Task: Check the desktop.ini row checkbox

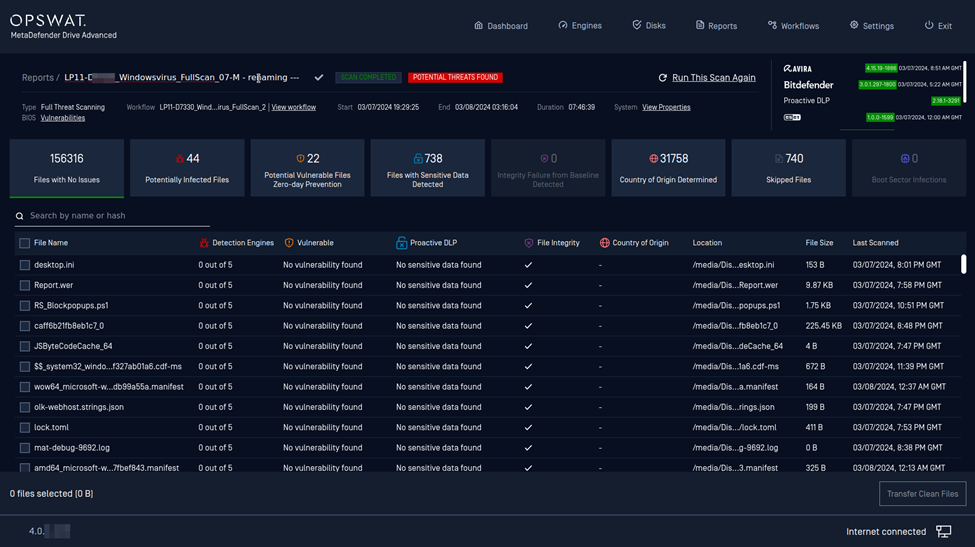Action: coord(24,265)
